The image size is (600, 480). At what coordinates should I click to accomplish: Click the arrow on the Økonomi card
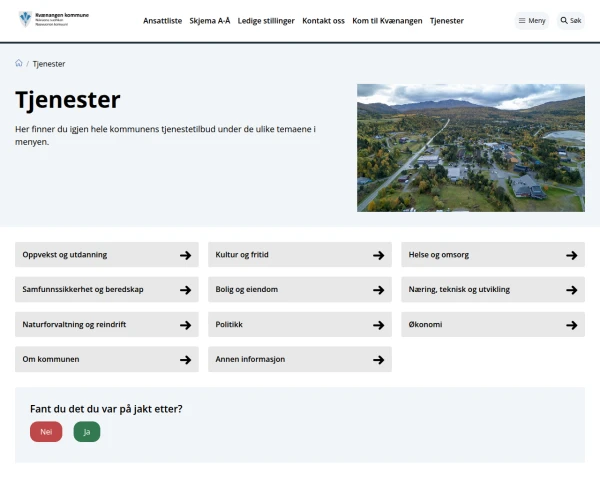(572, 325)
